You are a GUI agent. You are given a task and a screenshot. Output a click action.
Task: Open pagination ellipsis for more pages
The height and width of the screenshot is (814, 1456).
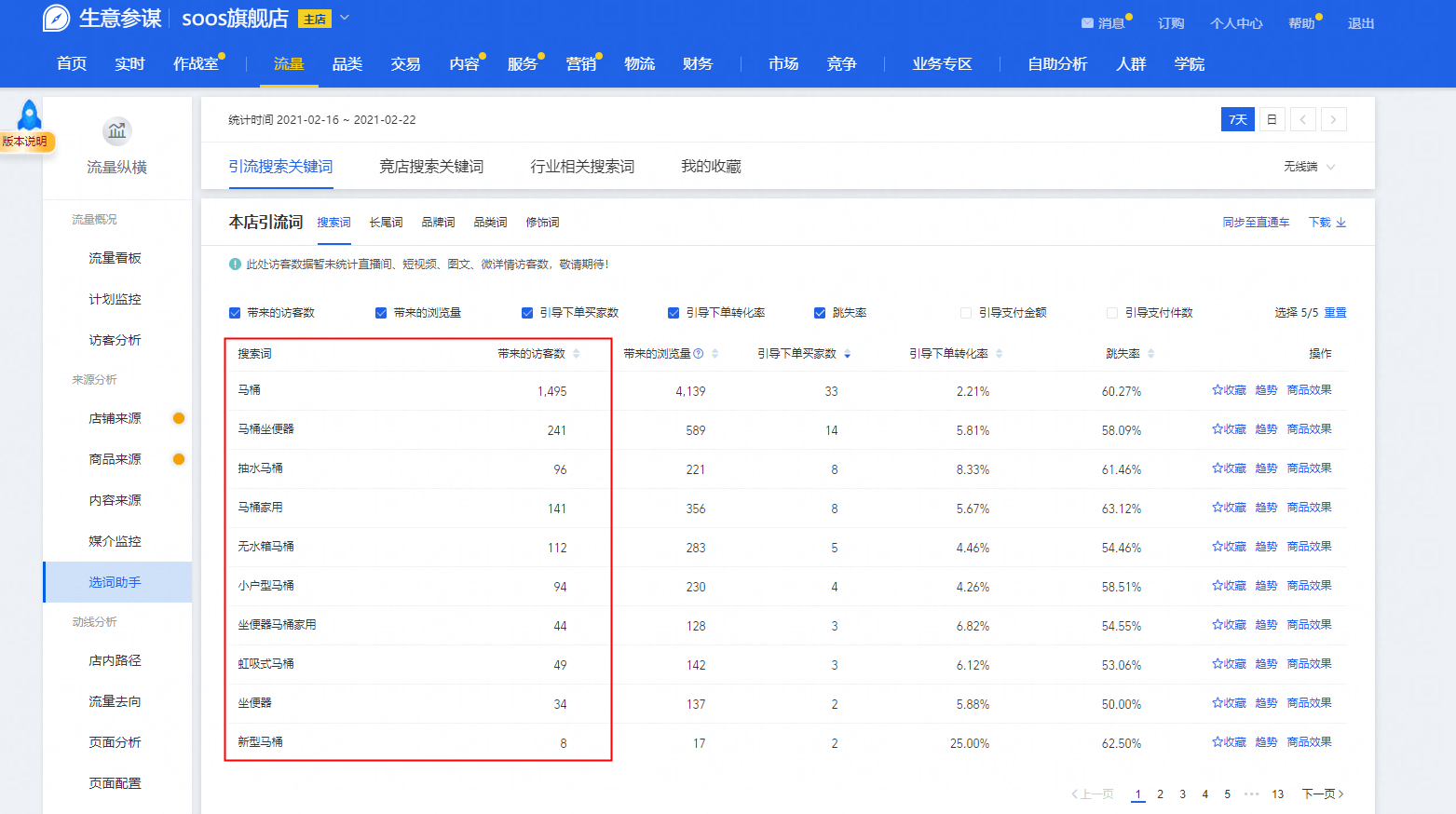point(1252,794)
